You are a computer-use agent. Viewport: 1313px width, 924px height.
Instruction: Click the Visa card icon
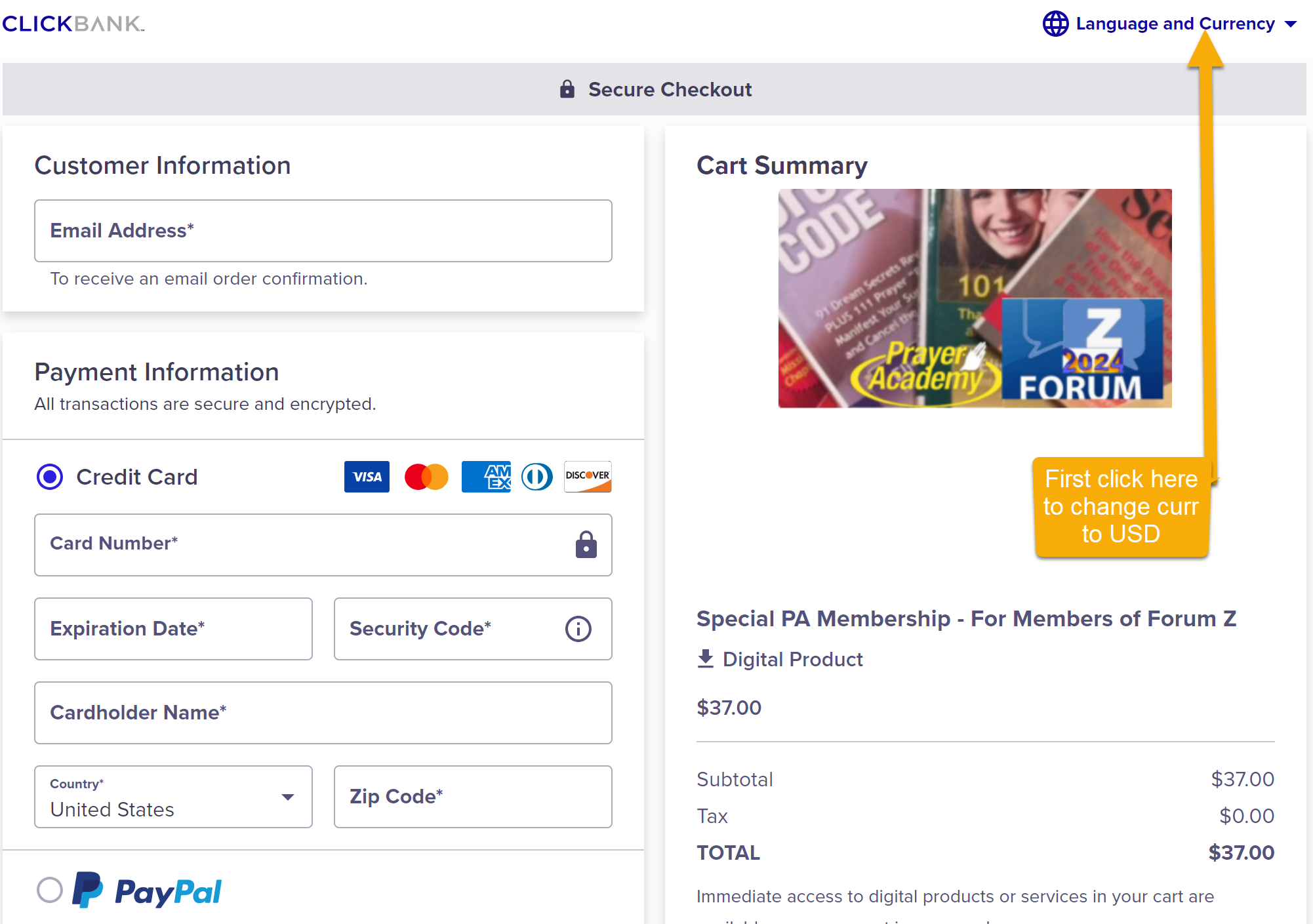pos(367,477)
